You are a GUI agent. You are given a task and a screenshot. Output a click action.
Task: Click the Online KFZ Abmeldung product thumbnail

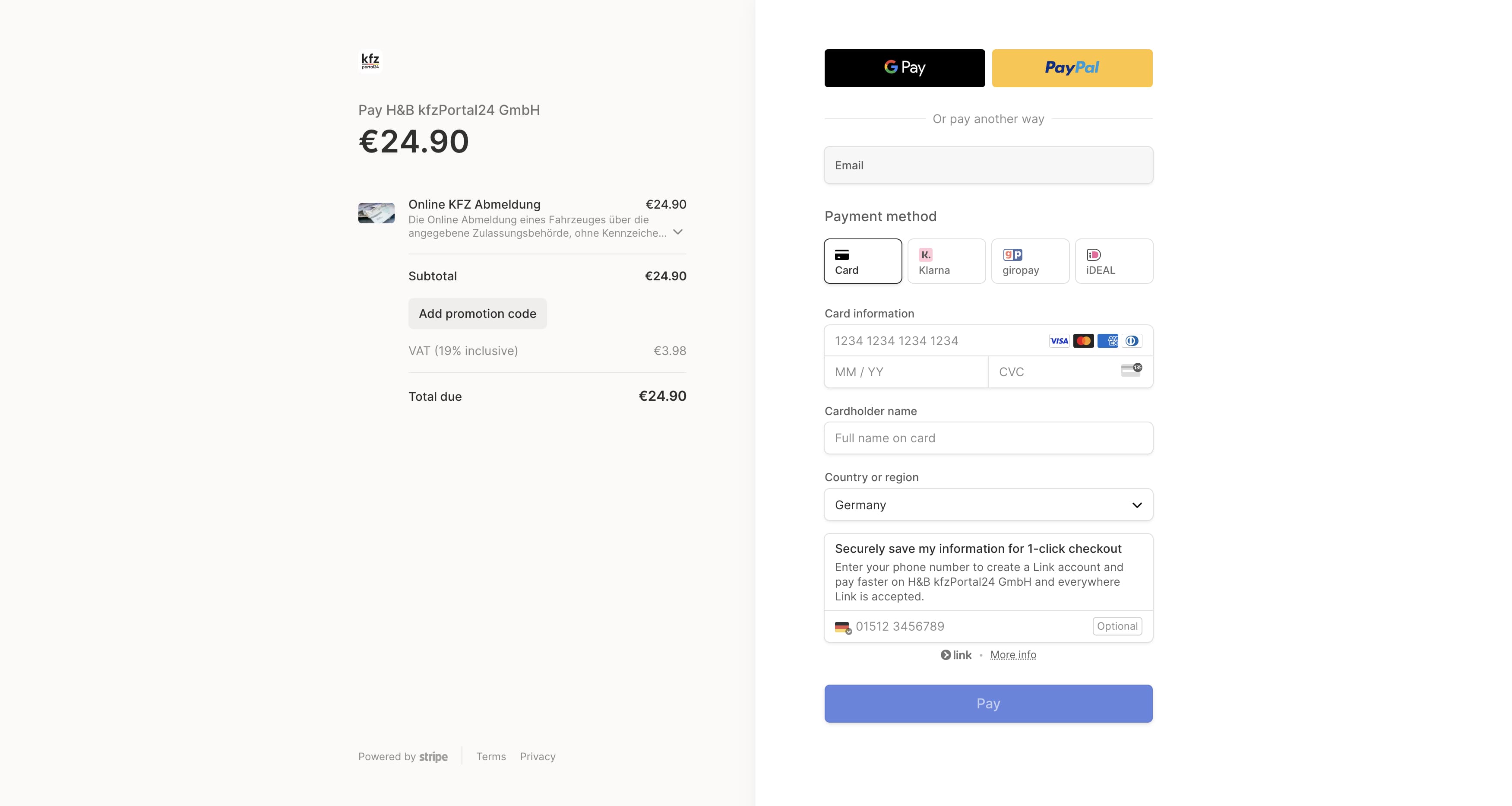[x=376, y=213]
